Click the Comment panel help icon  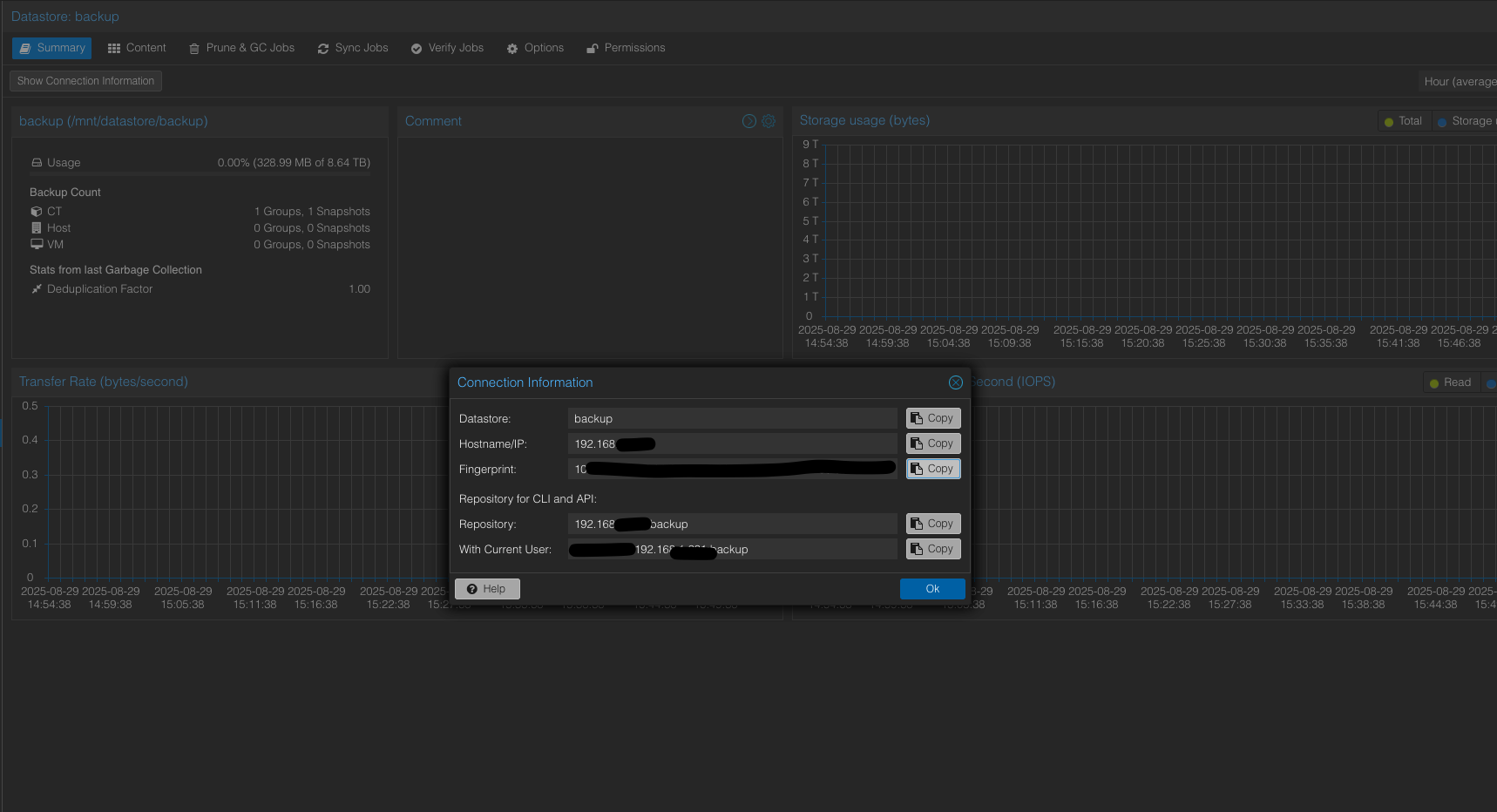[748, 121]
